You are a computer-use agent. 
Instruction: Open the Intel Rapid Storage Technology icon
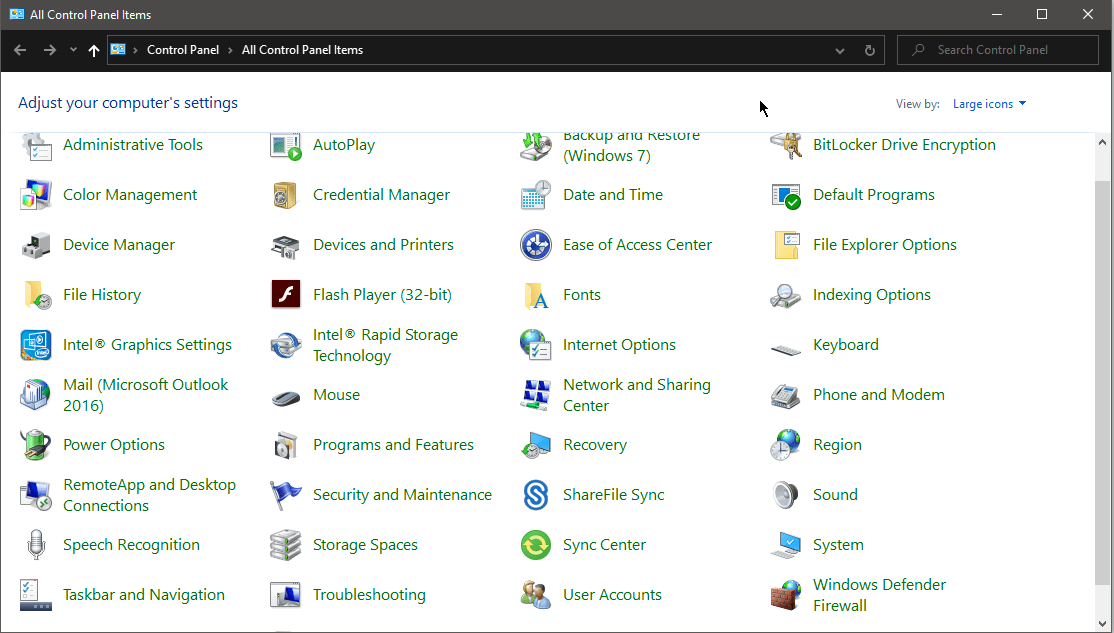click(286, 345)
